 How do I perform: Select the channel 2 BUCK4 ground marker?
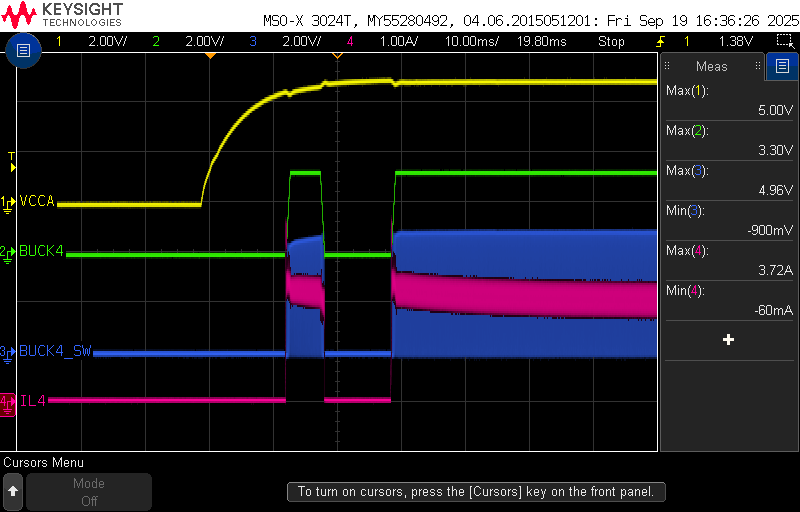click(7, 253)
